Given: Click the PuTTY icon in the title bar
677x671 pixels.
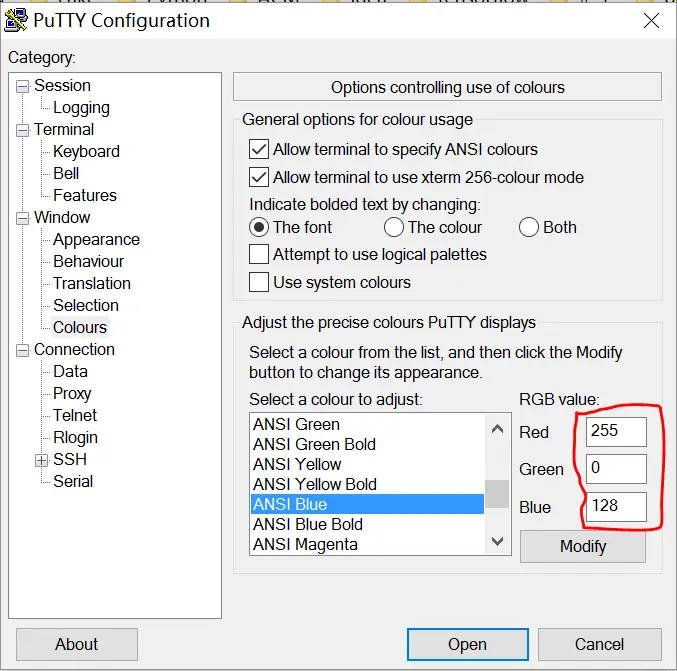Looking at the screenshot, I should click(16, 20).
